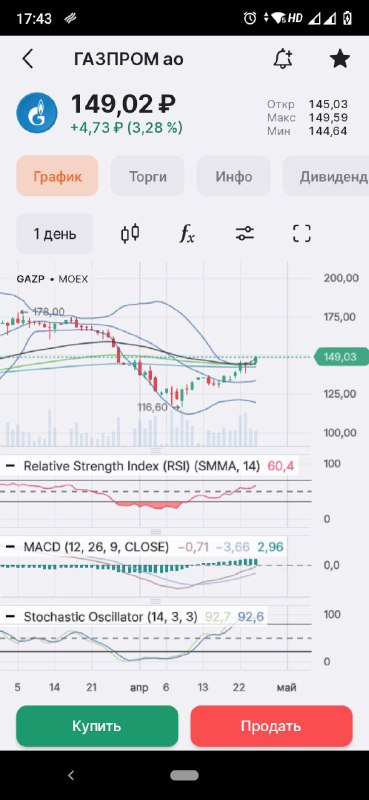Viewport: 369px width, 800px height.
Task: Click the MACD (12, 26, 9, CLOSE) title
Action: point(96,547)
